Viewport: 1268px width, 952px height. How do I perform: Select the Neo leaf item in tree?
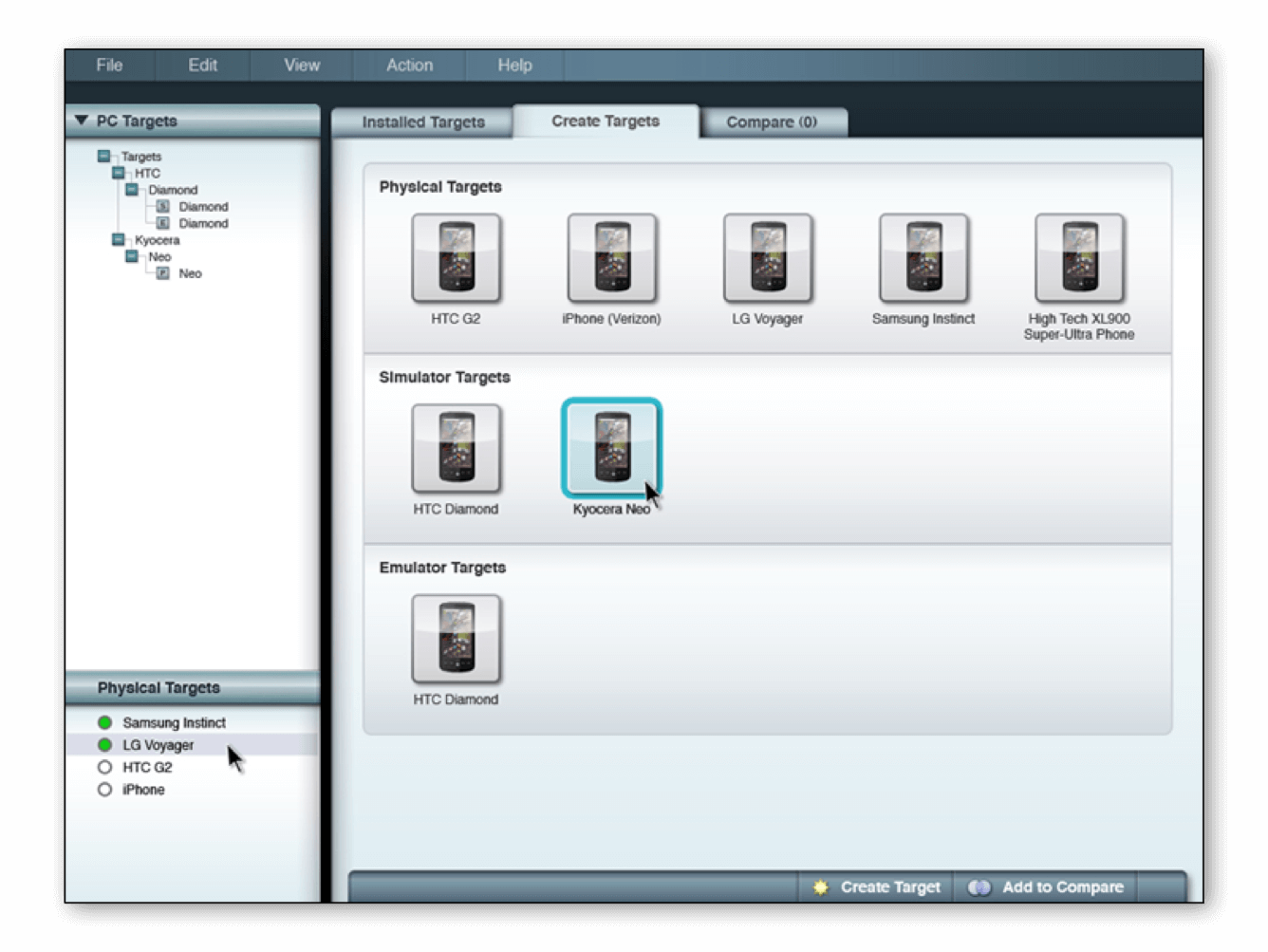point(190,273)
